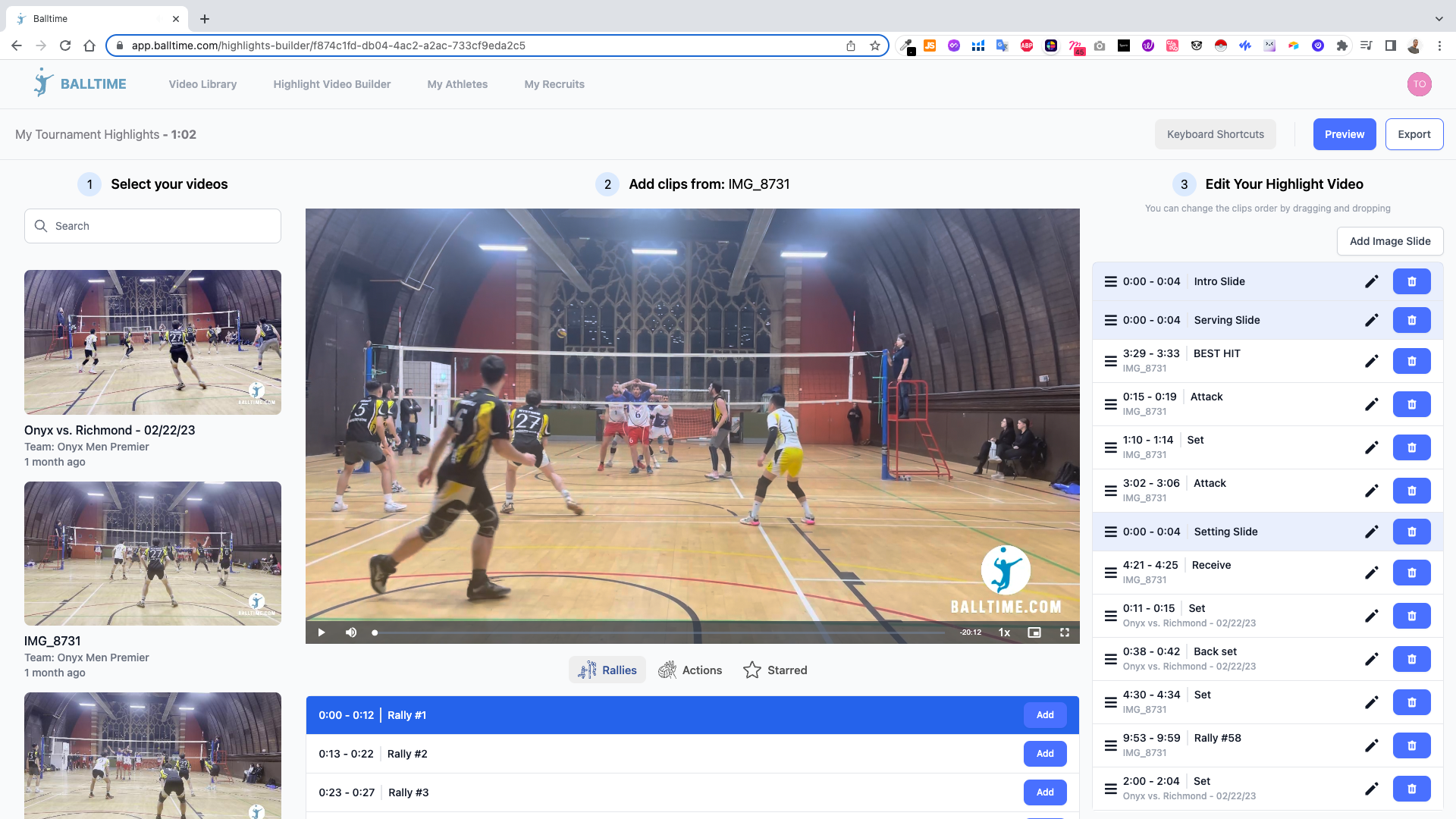
Task: Open Chrome's tab search chevron
Action: click(x=1439, y=18)
